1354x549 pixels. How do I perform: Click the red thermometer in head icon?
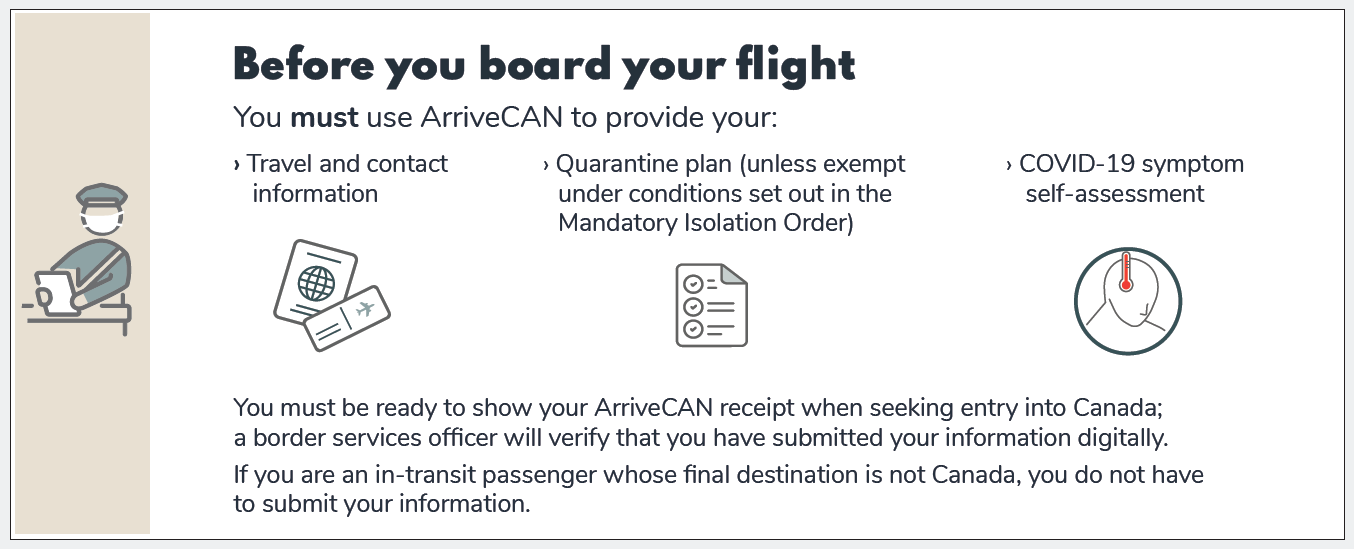click(1126, 271)
